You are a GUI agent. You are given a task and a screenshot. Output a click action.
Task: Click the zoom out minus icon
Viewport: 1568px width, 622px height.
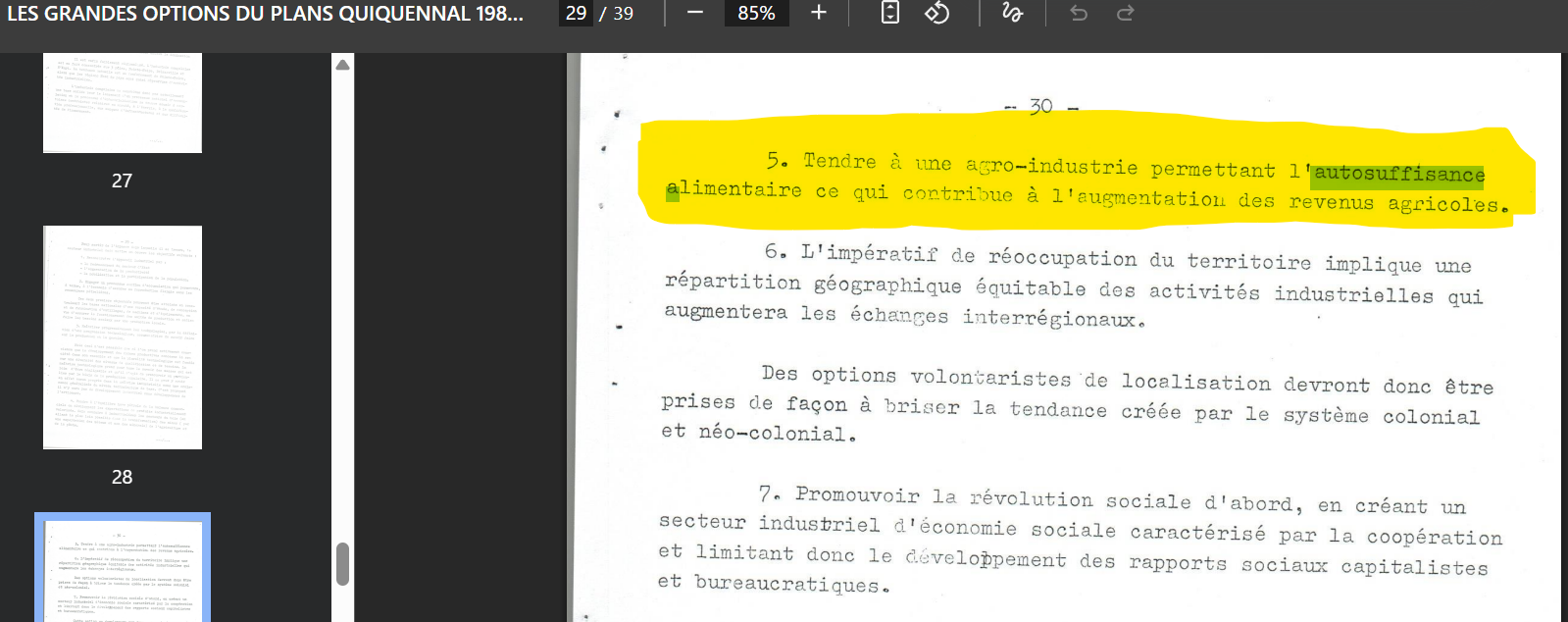(695, 13)
